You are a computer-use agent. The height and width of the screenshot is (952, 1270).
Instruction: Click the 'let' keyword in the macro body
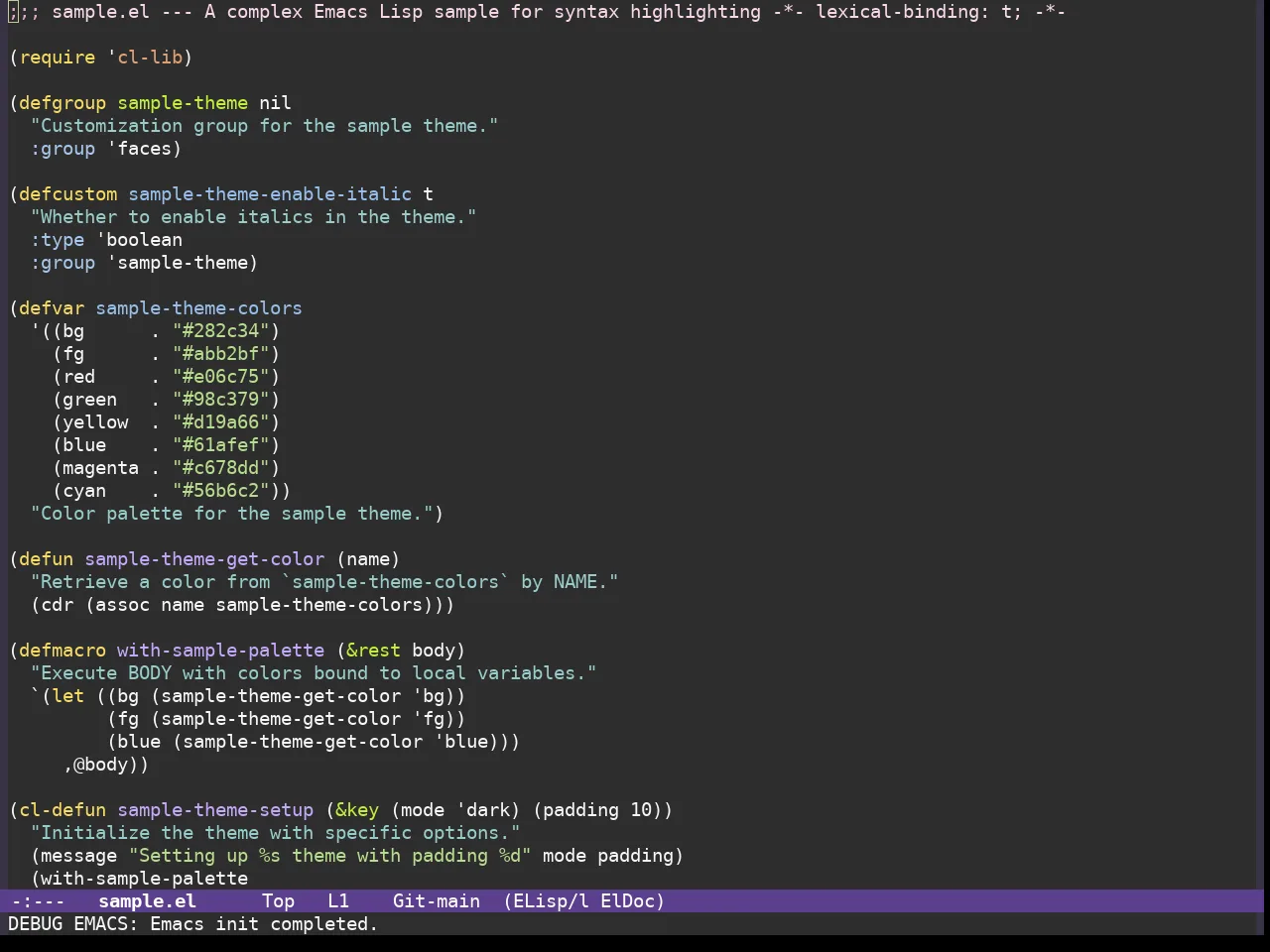click(68, 695)
